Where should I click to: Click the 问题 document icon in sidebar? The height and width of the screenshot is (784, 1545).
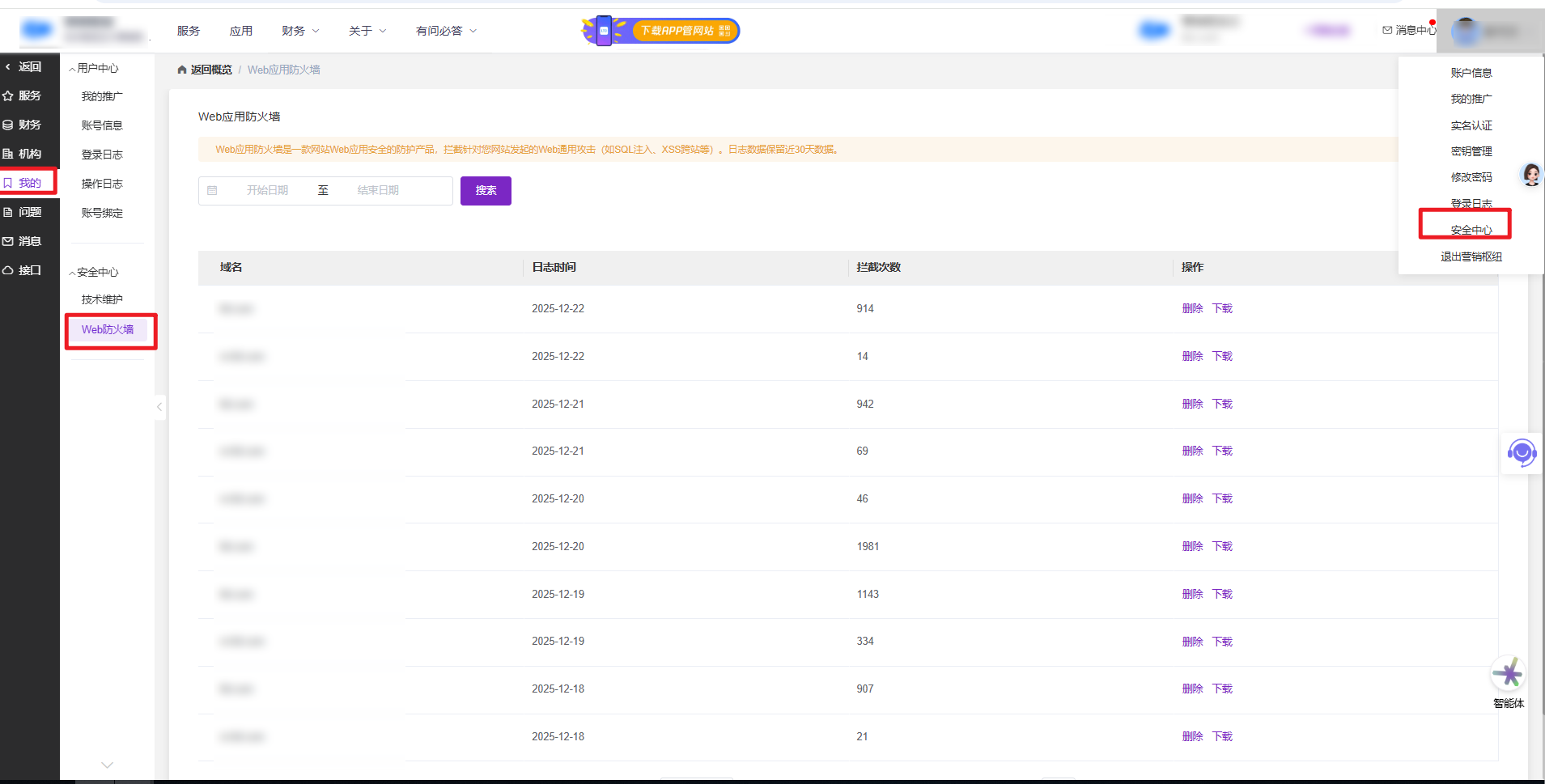pyautogui.click(x=8, y=212)
